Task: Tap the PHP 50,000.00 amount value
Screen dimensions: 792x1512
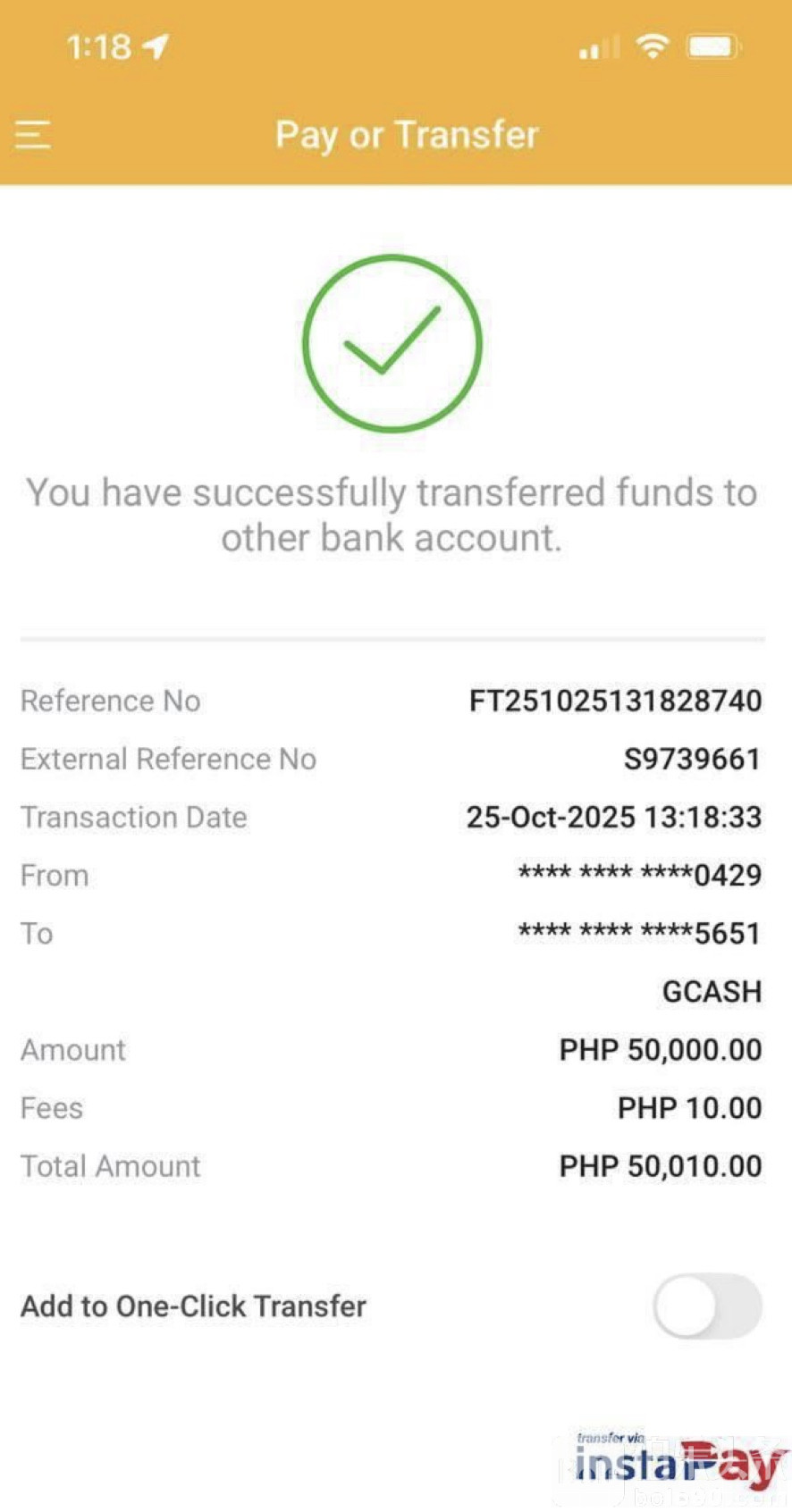Action: (660, 1050)
